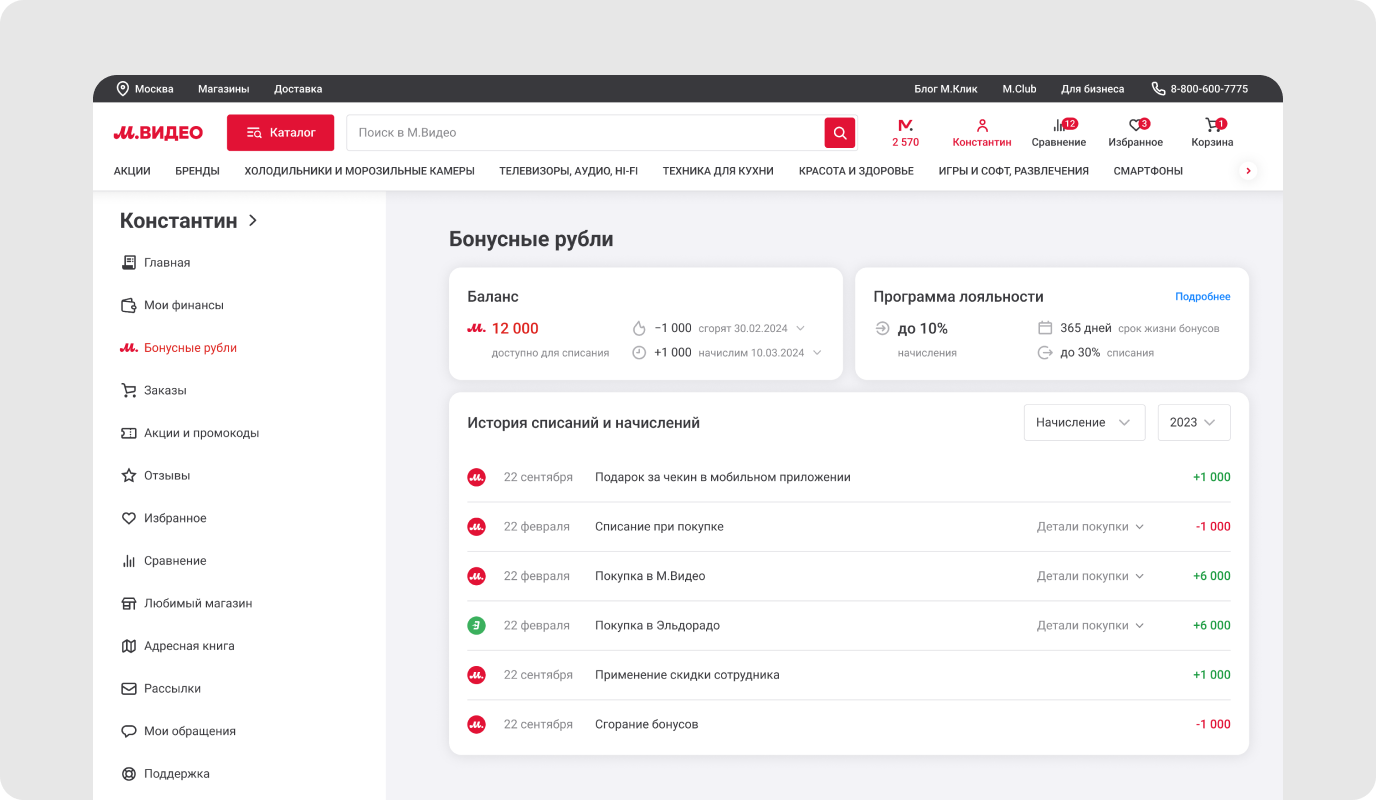Viewport: 1376px width, 800px height.
Task: Open bonus balance icon showing 2 570
Action: tap(906, 132)
